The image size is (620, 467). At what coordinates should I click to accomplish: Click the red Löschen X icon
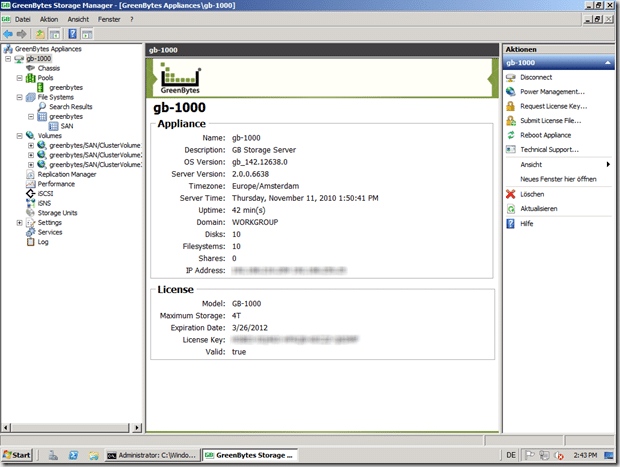[510, 194]
